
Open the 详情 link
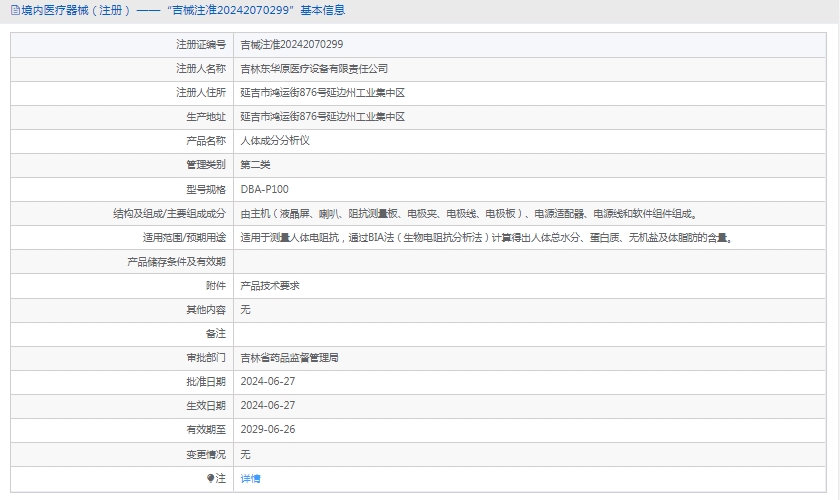tap(250, 479)
